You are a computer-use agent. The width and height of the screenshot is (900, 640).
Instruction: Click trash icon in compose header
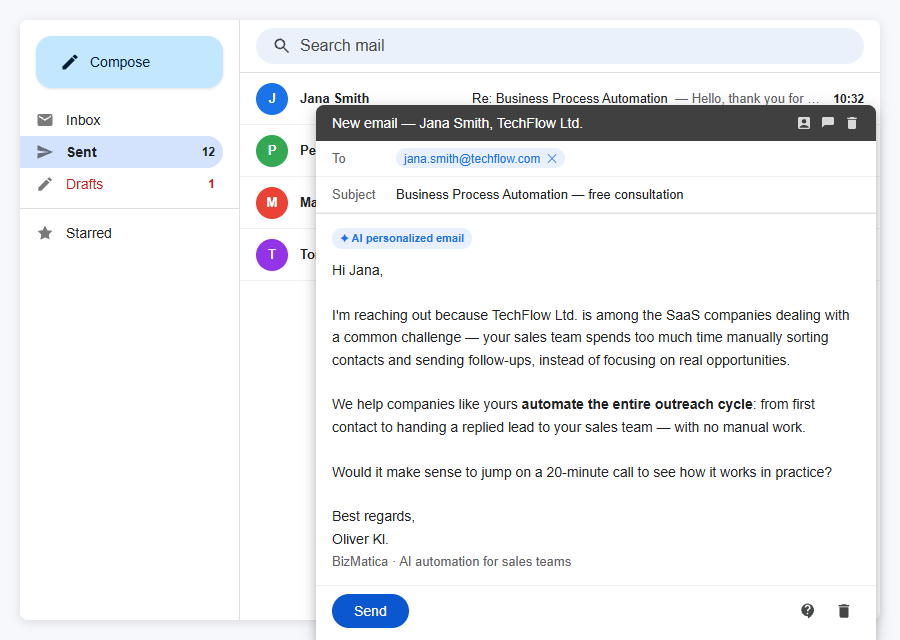click(x=852, y=123)
